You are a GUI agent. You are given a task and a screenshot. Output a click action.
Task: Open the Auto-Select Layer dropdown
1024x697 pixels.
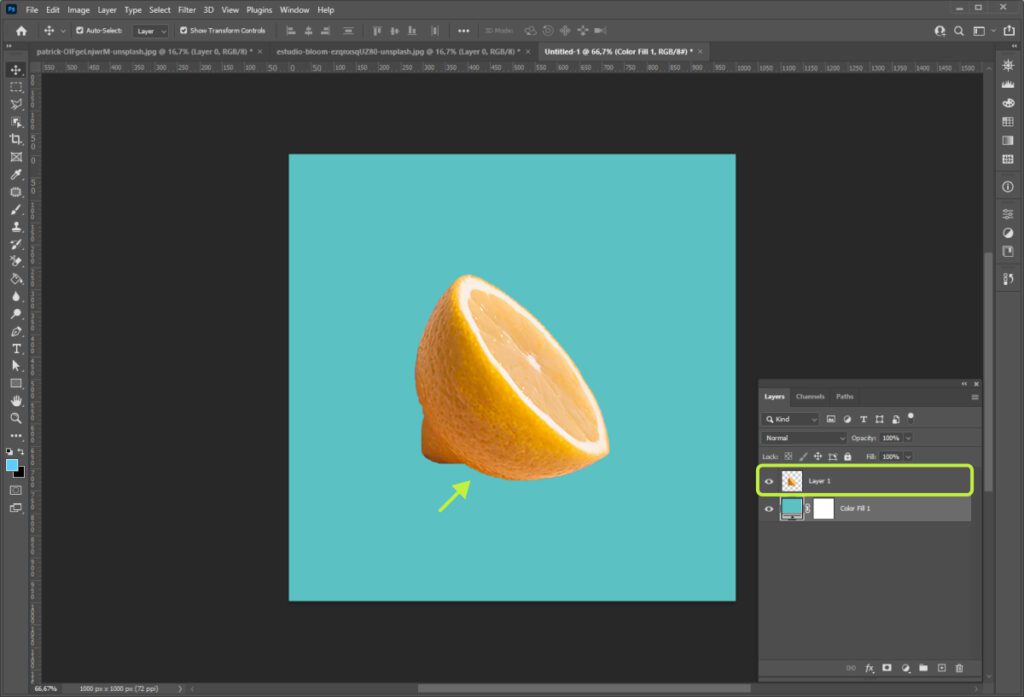[150, 31]
